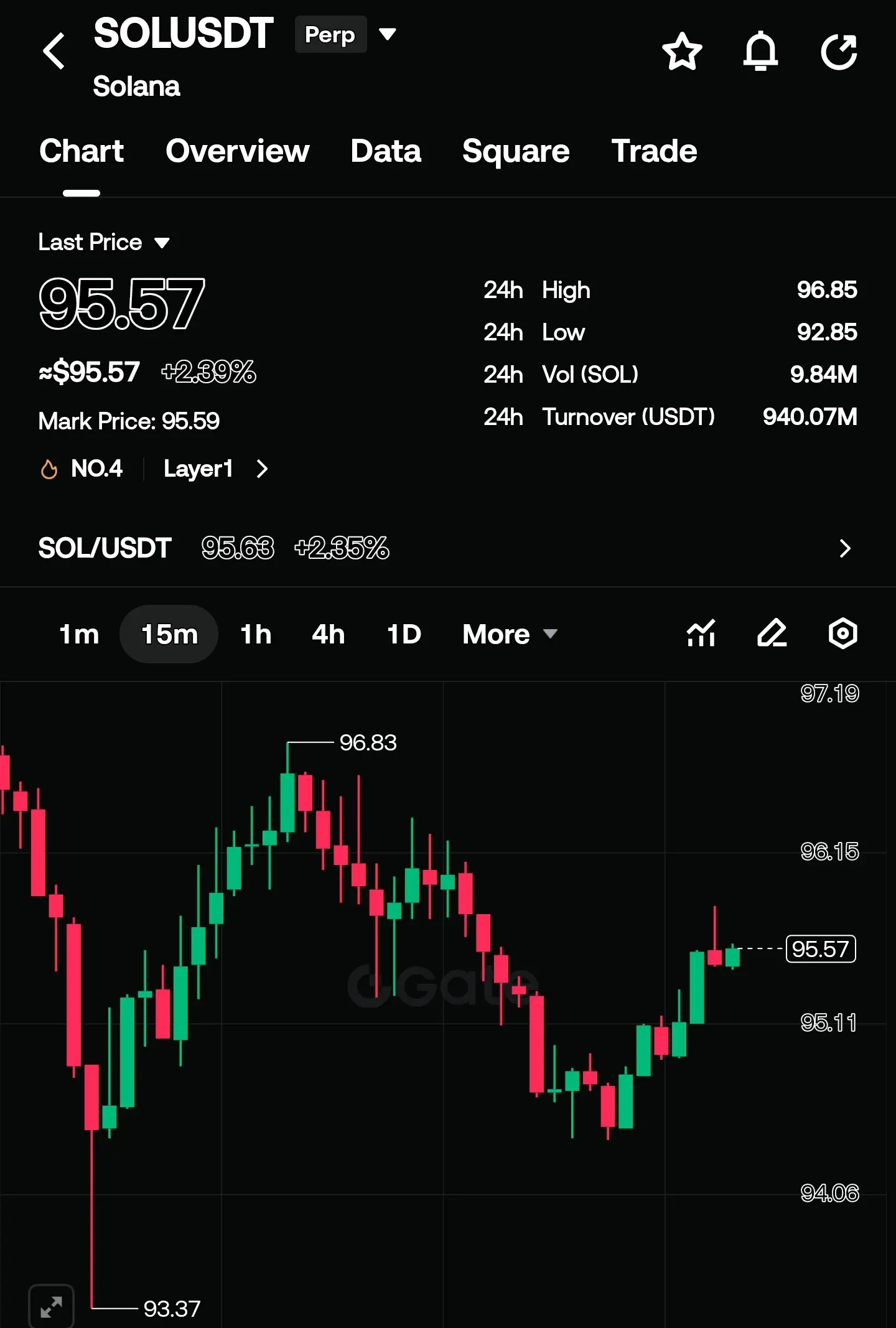Tap the Mark Price: 95.59 text
The image size is (896, 1328).
(x=129, y=421)
